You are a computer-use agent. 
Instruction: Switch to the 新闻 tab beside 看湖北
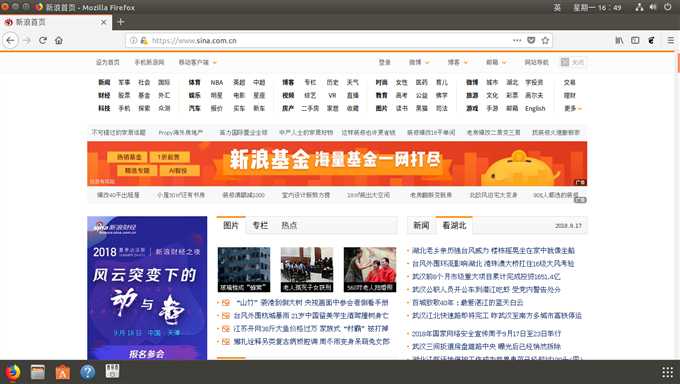click(421, 225)
